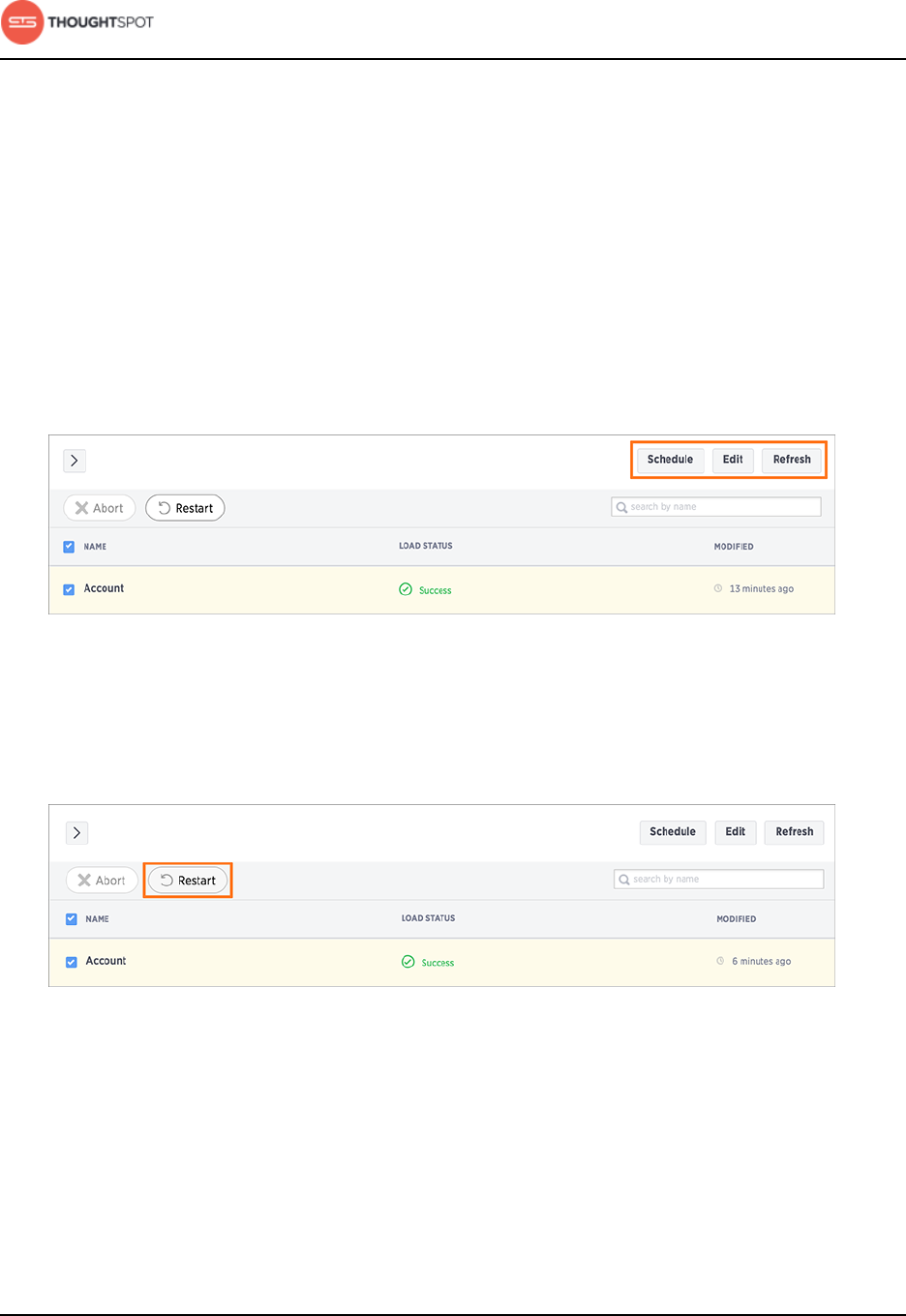The image size is (906, 1316).
Task: Click the ThoughtSpot logo icon
Action: pyautogui.click(x=23, y=22)
